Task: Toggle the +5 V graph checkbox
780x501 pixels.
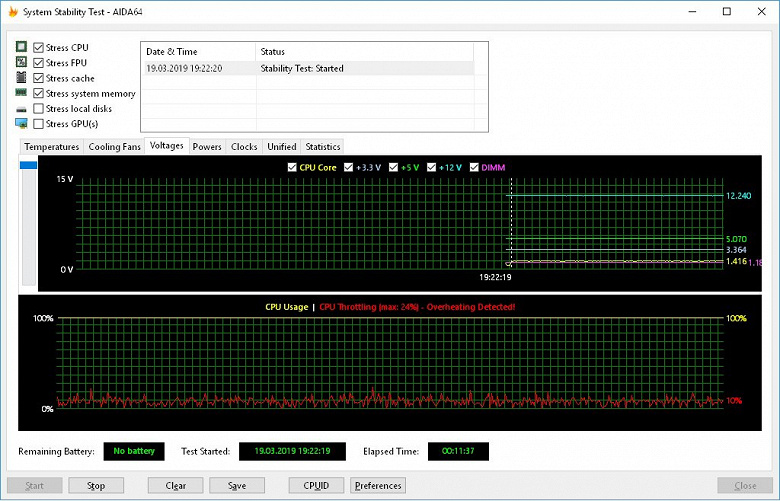Action: 393,167
